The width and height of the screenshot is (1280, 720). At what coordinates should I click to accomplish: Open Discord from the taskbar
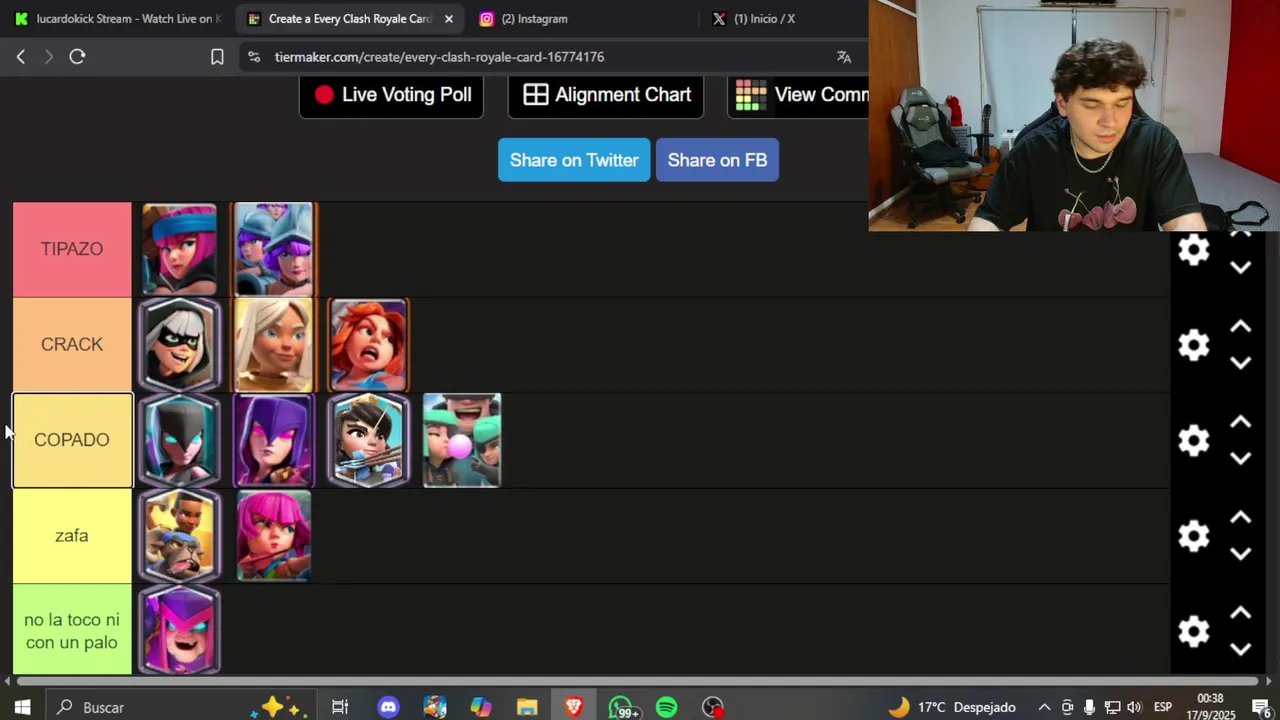(388, 707)
